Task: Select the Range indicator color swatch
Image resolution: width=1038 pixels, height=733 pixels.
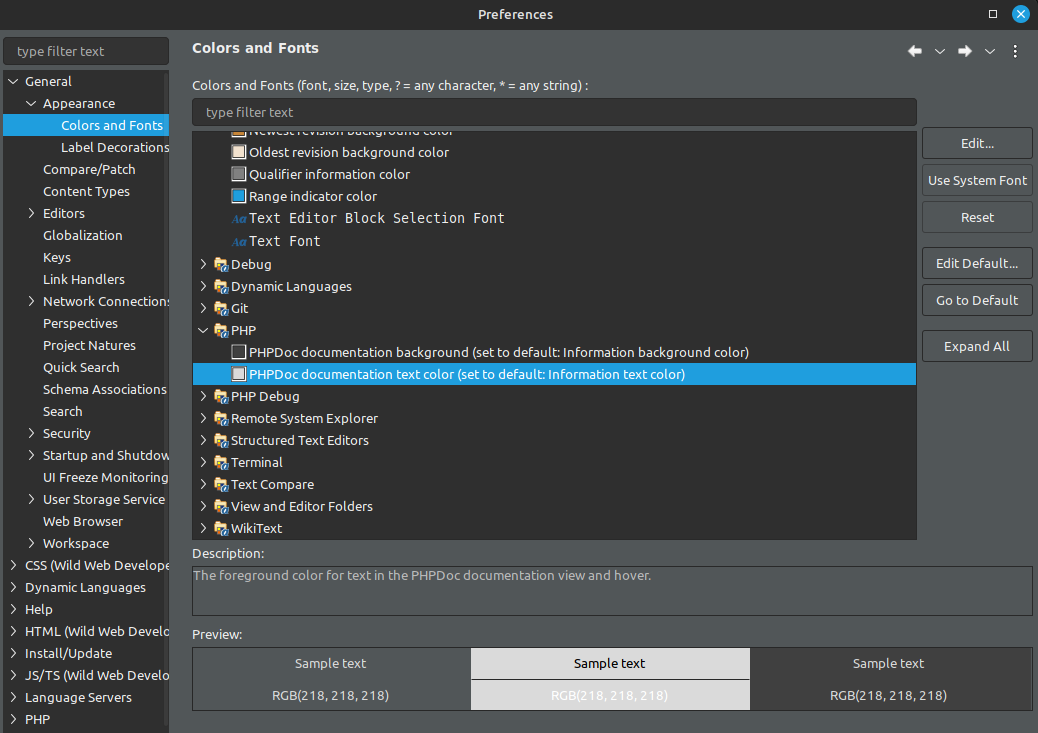Action: point(238,196)
